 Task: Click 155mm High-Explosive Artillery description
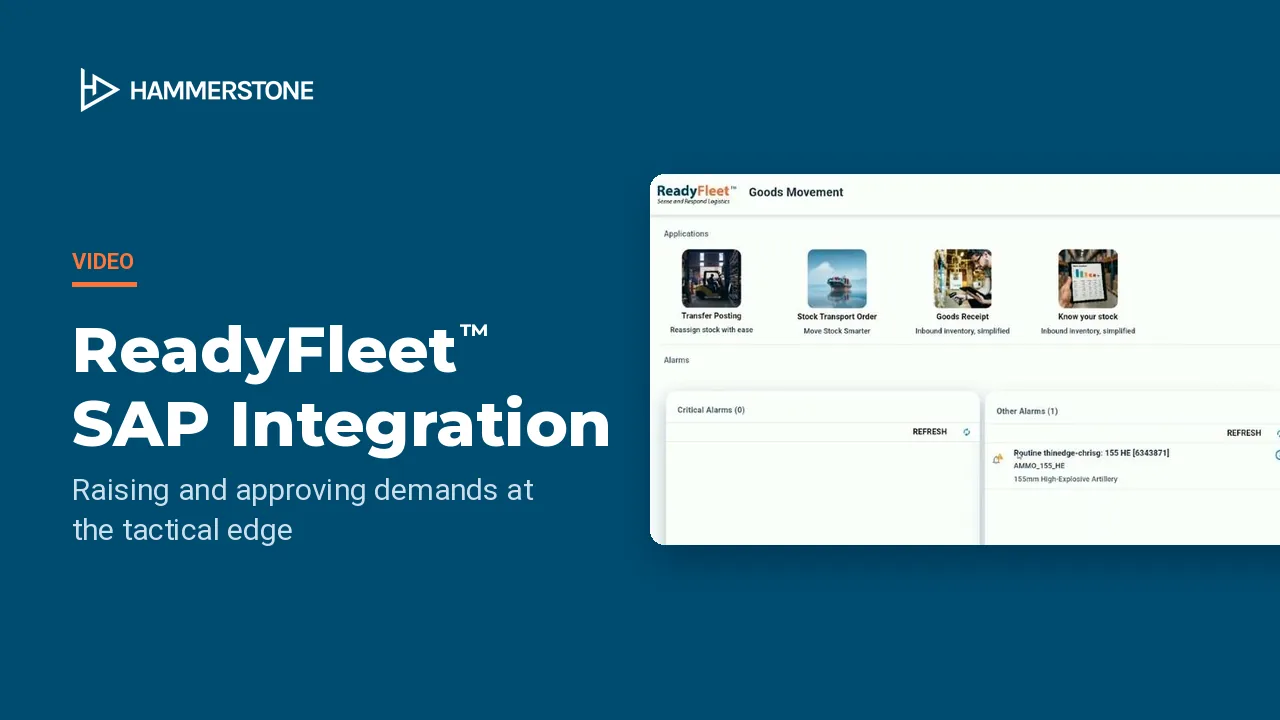[x=1065, y=479]
